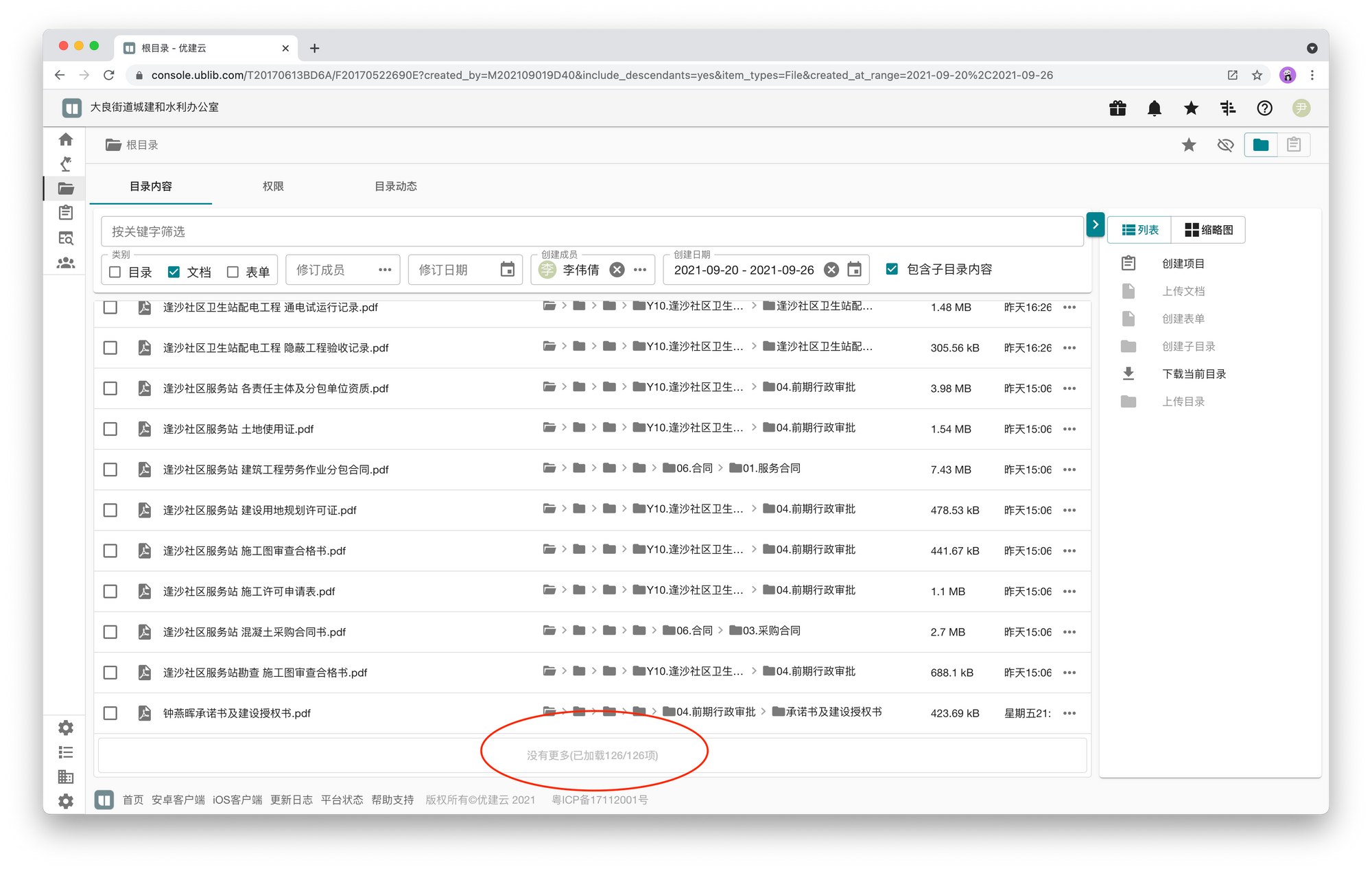1372x871 pixels.
Task: Switch to the 权限 tab
Action: [x=273, y=186]
